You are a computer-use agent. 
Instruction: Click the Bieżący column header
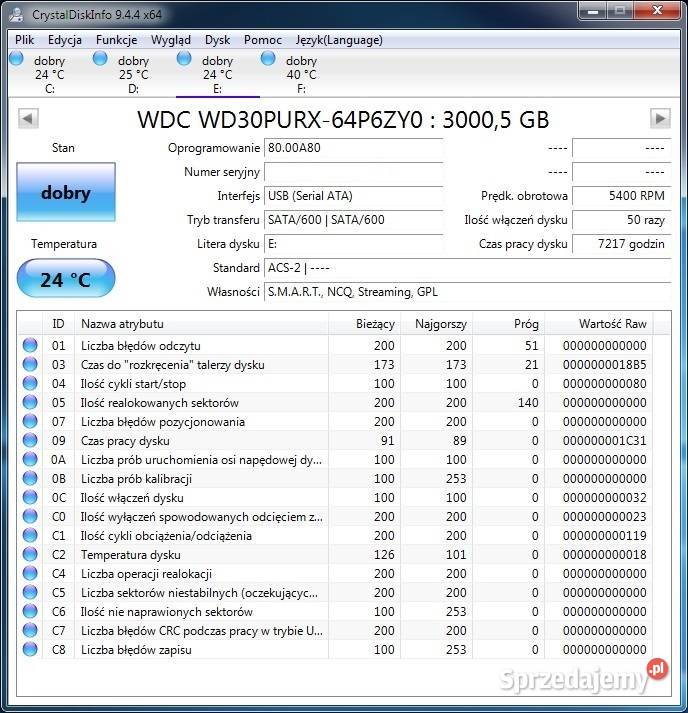(x=365, y=324)
